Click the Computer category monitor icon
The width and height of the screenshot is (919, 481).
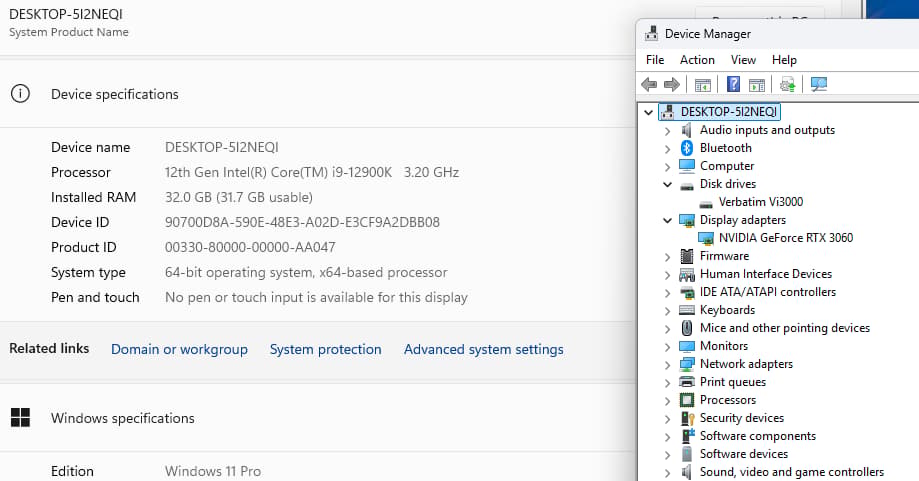687,166
